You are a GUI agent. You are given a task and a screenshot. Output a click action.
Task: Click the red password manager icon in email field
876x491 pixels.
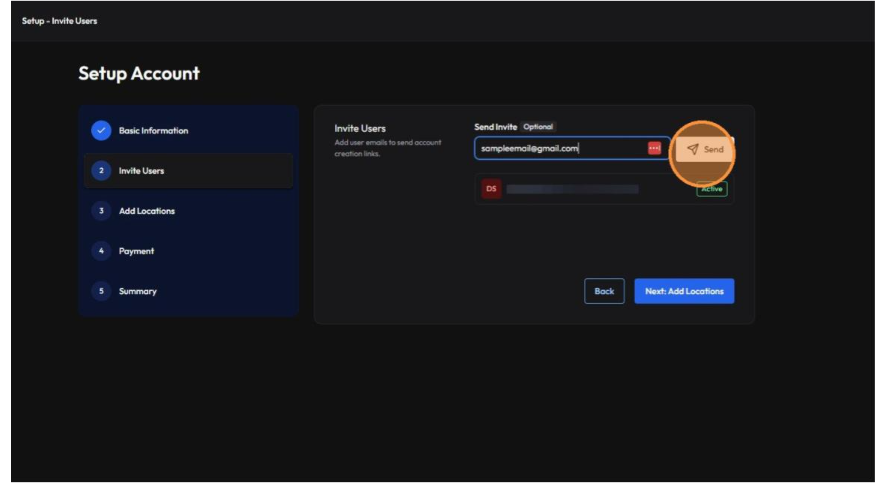click(x=654, y=148)
